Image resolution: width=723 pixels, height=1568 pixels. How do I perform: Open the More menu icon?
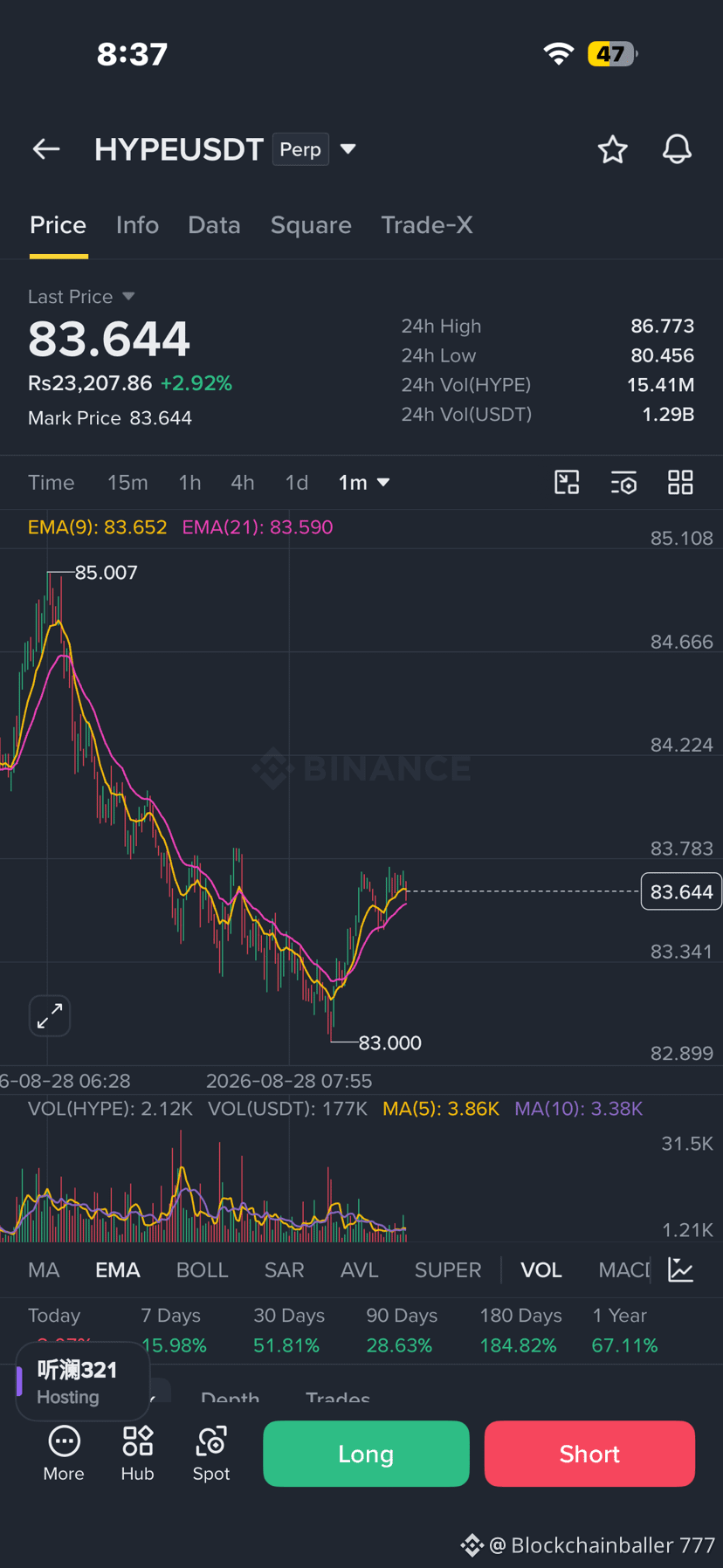click(x=64, y=1454)
